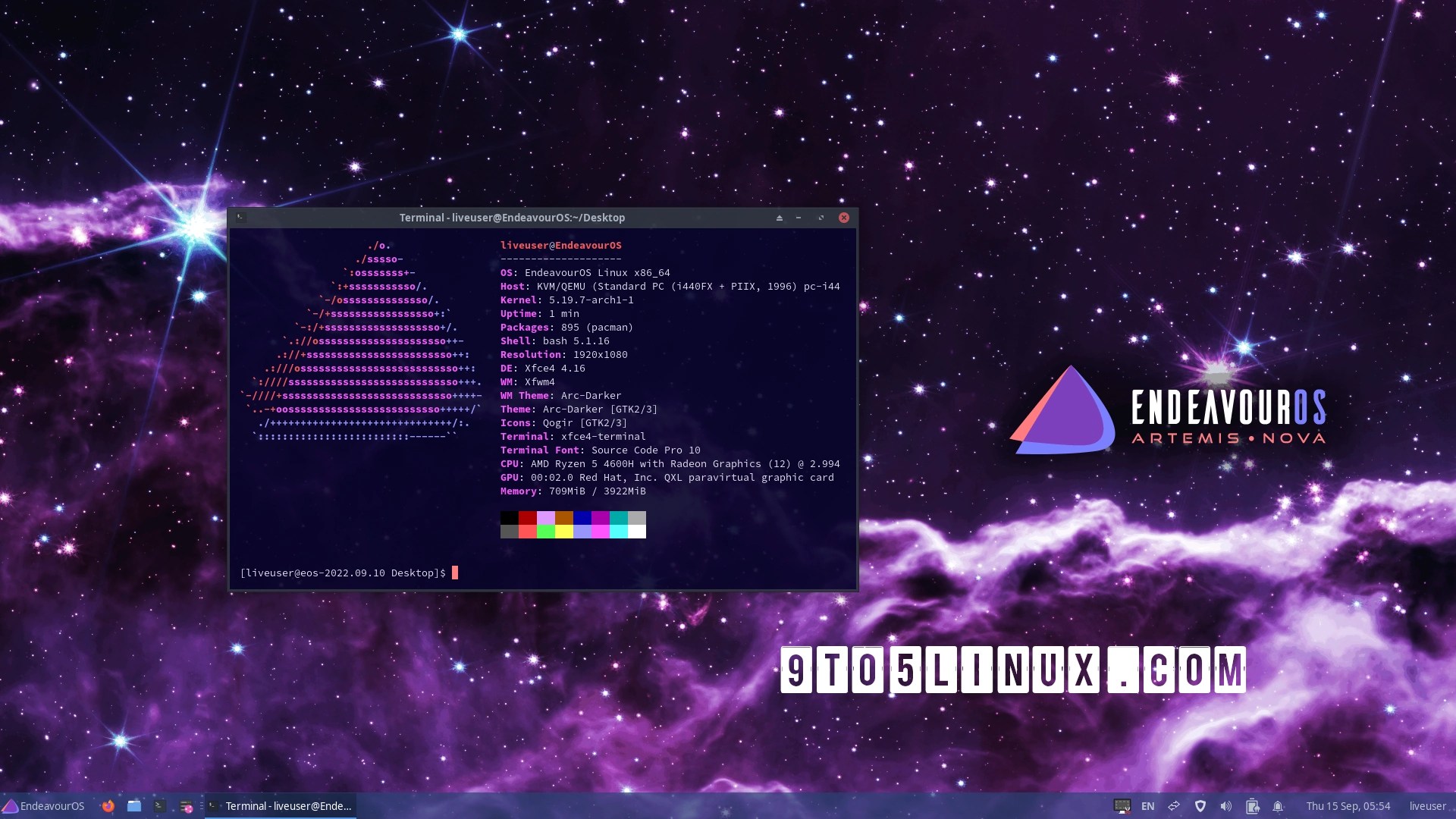Click the red color block in neofetch

tap(528, 518)
